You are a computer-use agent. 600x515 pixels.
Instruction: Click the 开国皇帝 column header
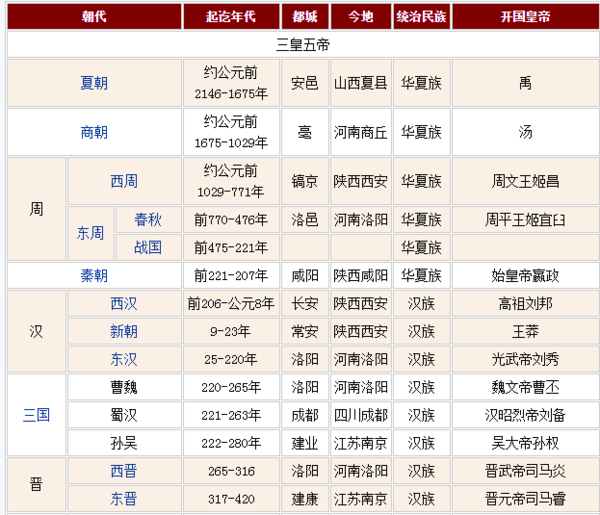tap(526, 16)
